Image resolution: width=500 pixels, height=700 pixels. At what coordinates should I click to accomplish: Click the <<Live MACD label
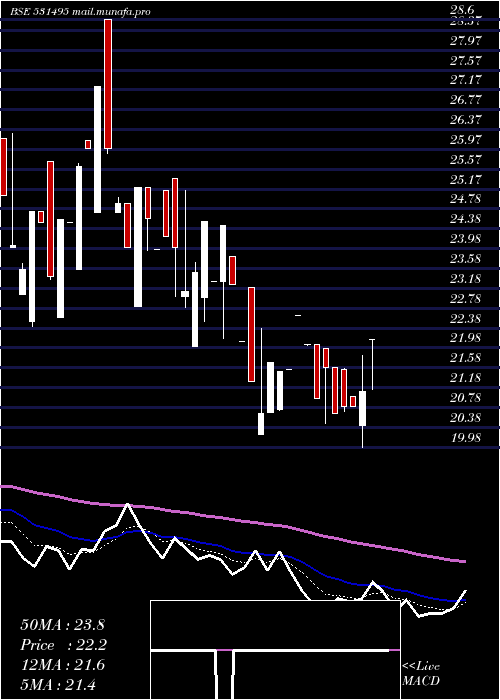pyautogui.click(x=421, y=674)
